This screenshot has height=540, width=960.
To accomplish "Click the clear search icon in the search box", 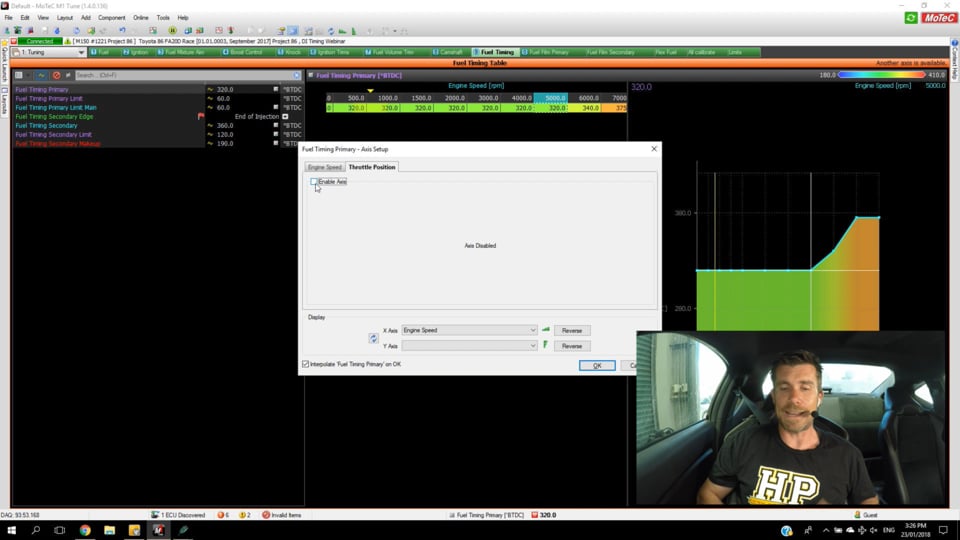I will 297,75.
